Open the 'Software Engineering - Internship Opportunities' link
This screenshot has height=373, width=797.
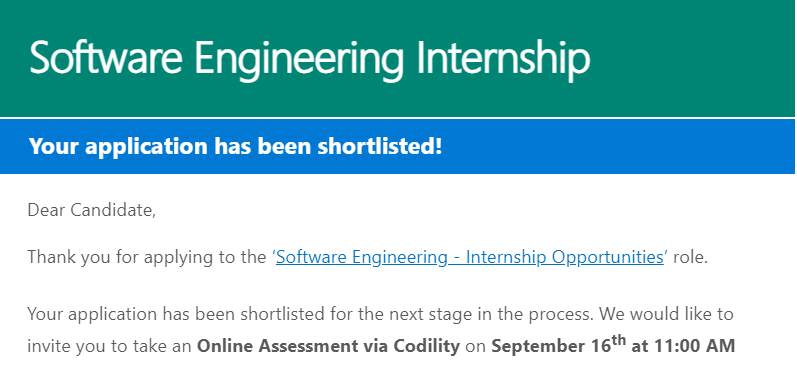470,257
